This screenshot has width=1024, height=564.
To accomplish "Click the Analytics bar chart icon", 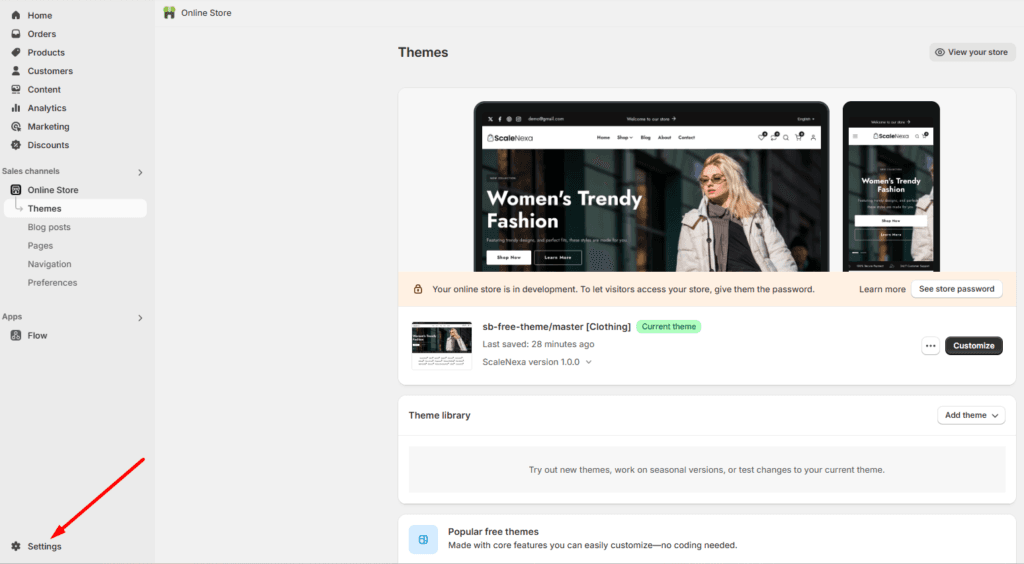I will [x=16, y=108].
